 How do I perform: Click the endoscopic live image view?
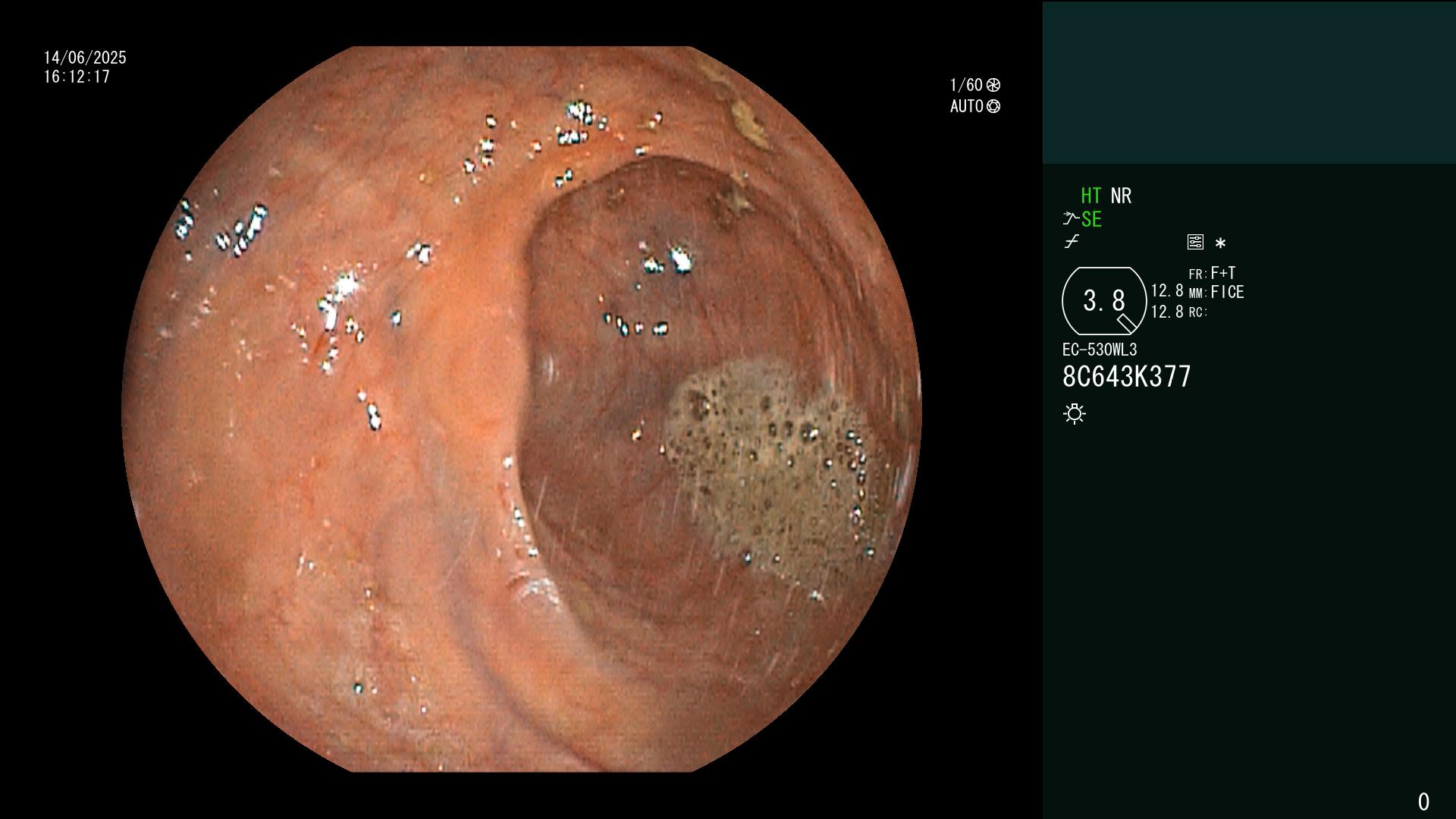(x=522, y=409)
